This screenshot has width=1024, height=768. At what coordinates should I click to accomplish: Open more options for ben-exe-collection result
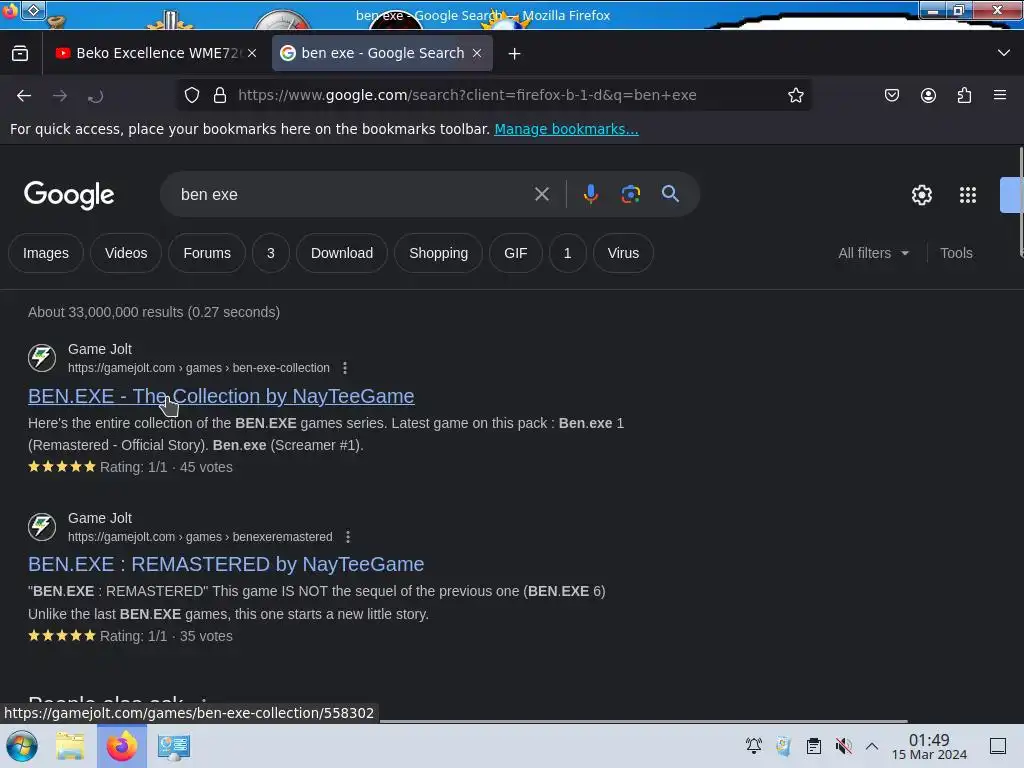coord(345,368)
